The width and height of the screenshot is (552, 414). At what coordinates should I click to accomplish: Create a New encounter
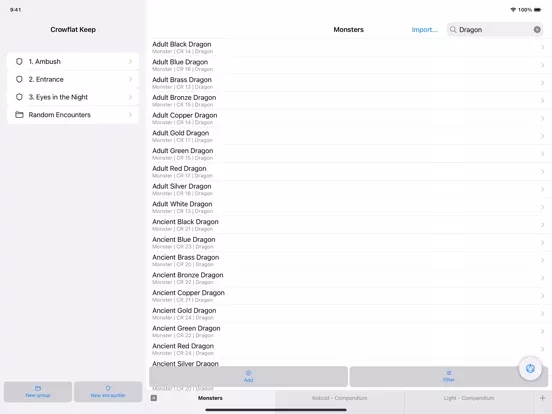(x=108, y=391)
